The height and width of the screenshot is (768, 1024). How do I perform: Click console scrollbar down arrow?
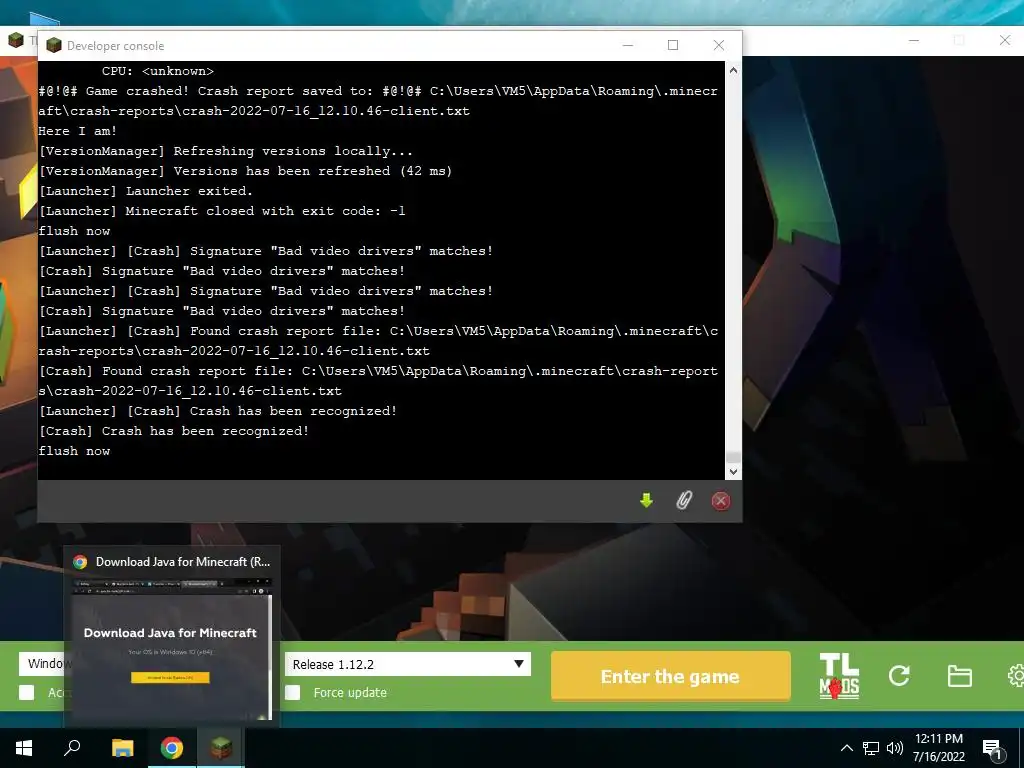click(733, 472)
